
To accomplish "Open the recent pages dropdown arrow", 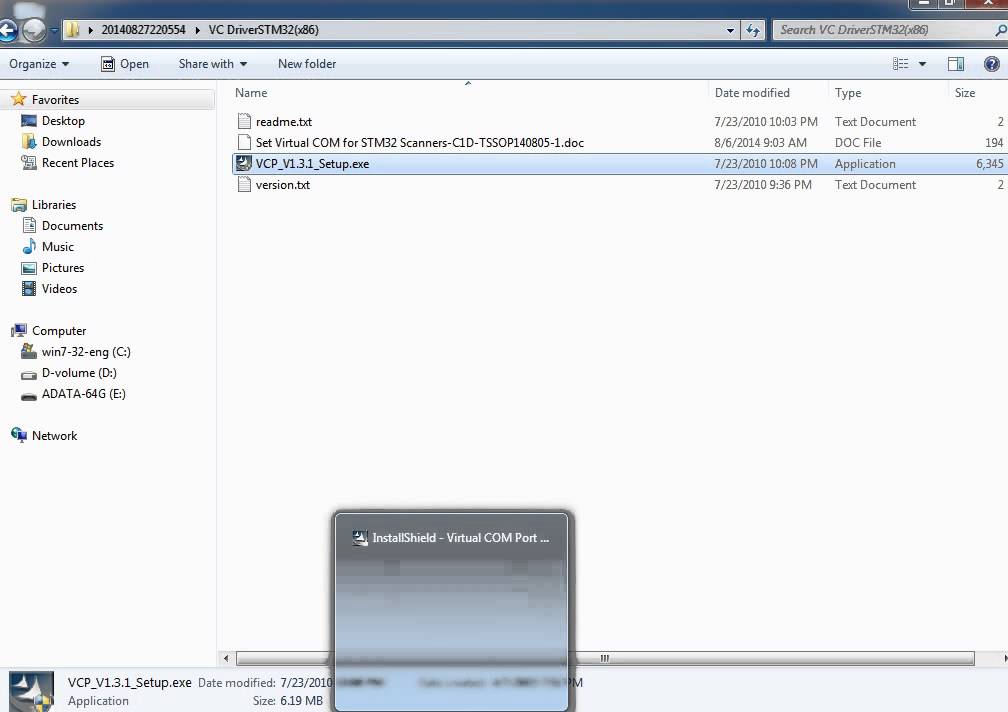I will [54, 30].
